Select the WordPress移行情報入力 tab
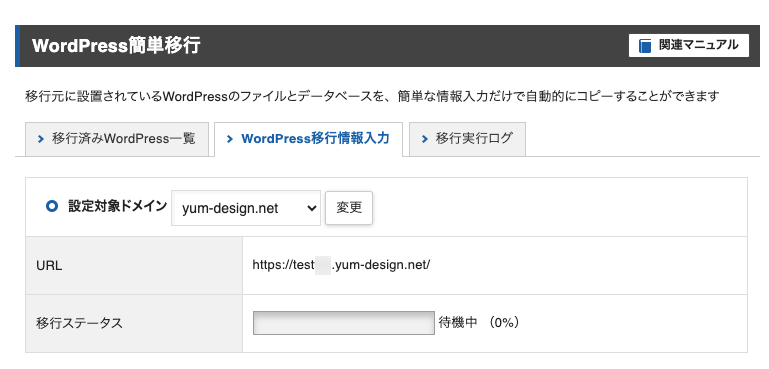769x369 pixels. [x=308, y=139]
